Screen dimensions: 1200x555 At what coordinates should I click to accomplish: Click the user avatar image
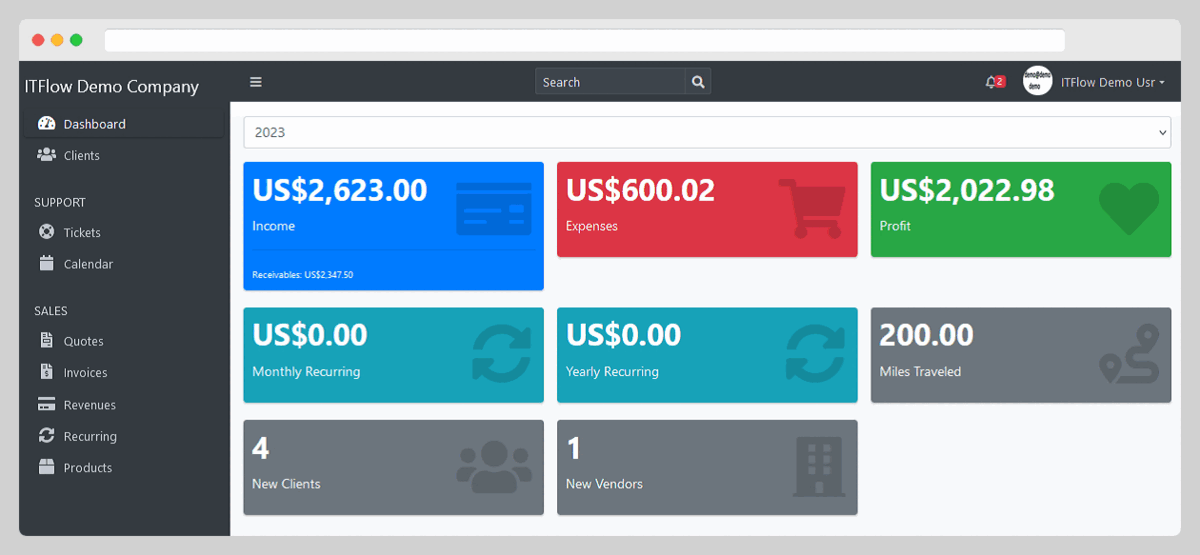pos(1037,82)
